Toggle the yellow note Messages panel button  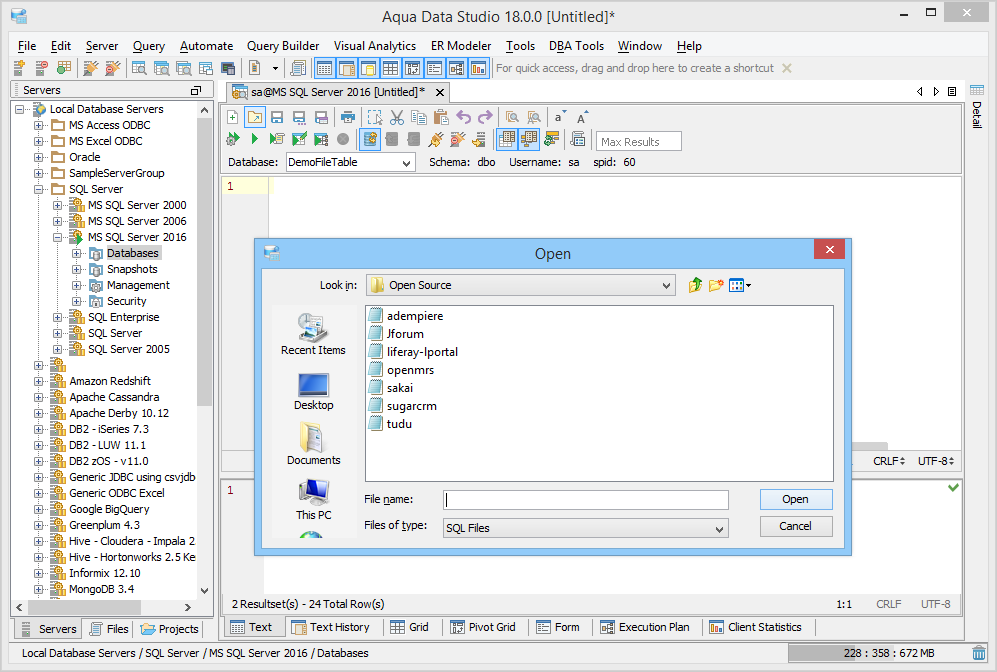[369, 67]
